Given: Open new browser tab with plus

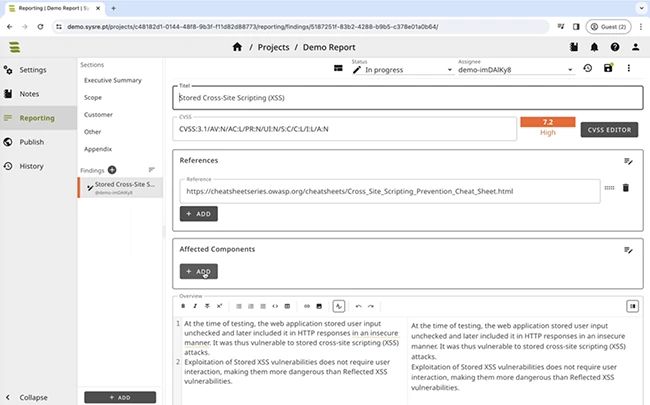Looking at the screenshot, I should [x=113, y=8].
